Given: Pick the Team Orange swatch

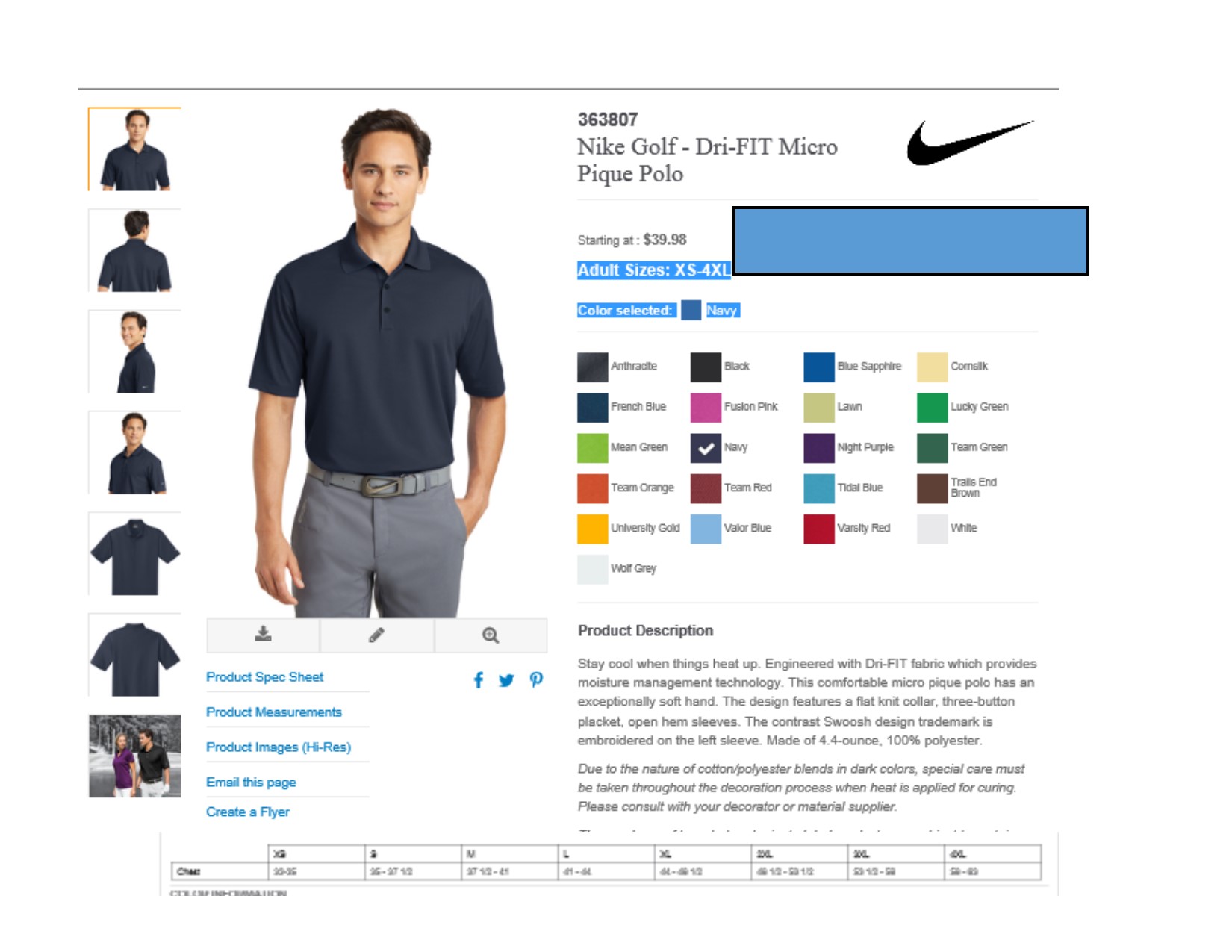Looking at the screenshot, I should point(592,488).
